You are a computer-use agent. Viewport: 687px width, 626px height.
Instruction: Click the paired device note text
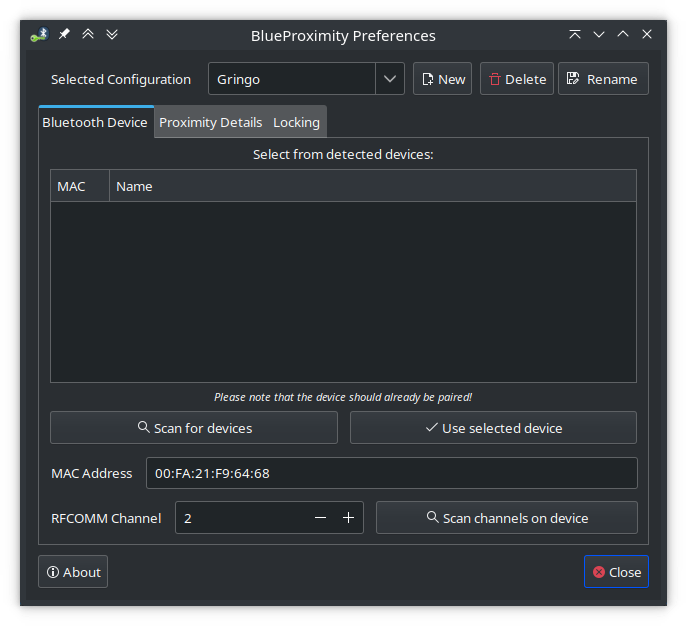coord(343,397)
